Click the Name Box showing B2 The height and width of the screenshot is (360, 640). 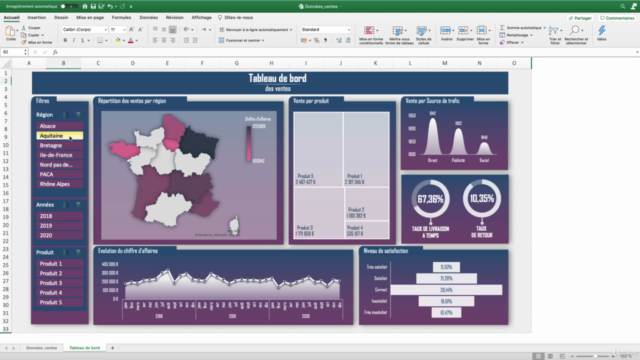(x=14, y=52)
